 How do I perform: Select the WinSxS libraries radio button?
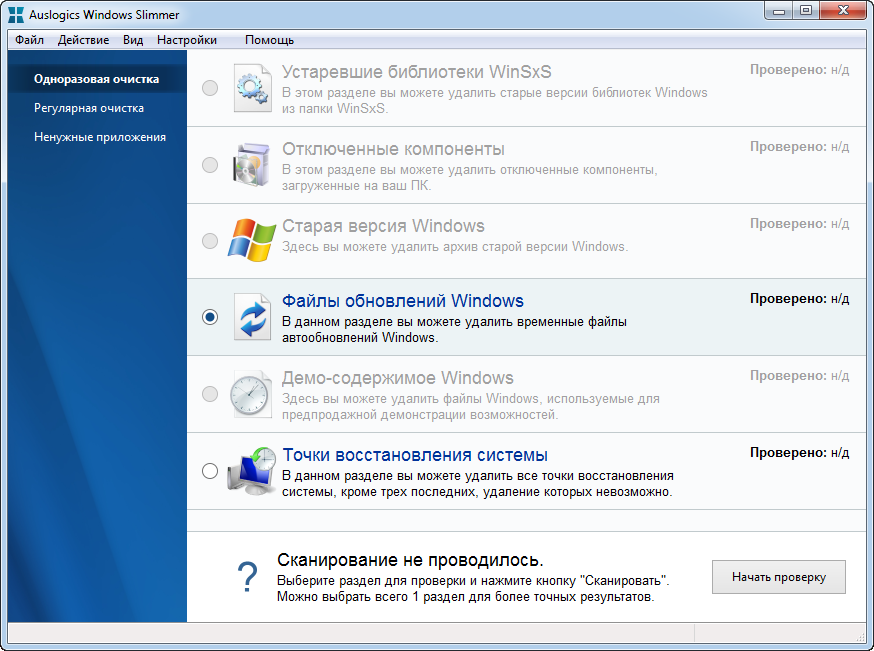click(210, 88)
